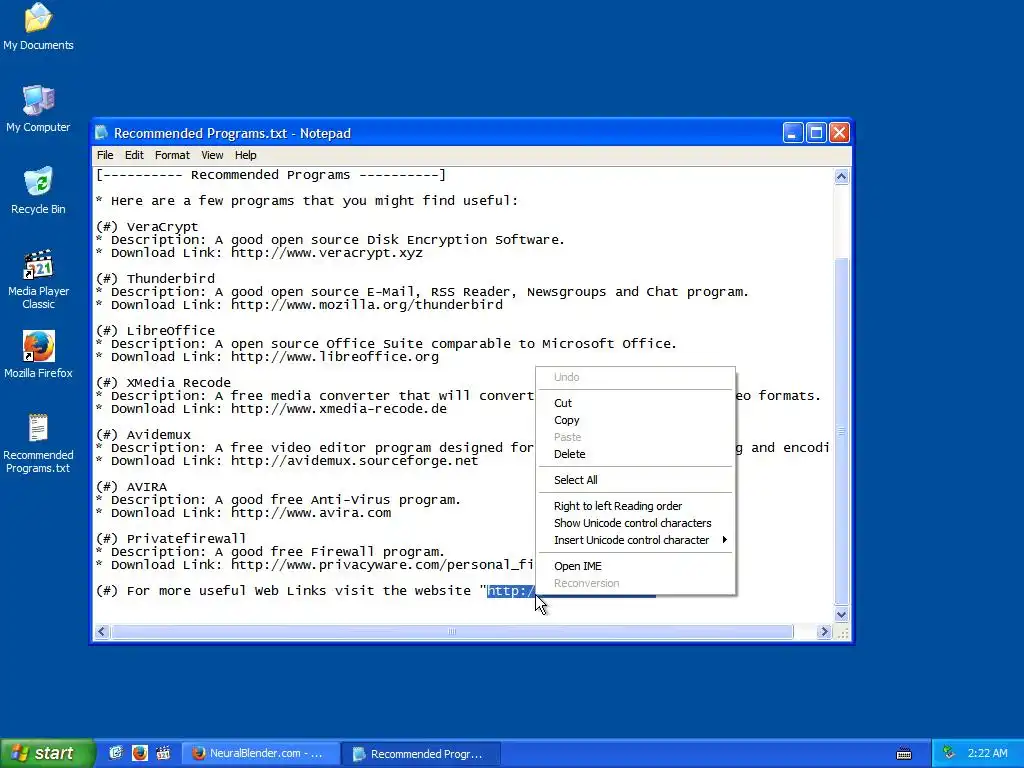Click the vertical scrollbar down arrow

[x=841, y=614]
